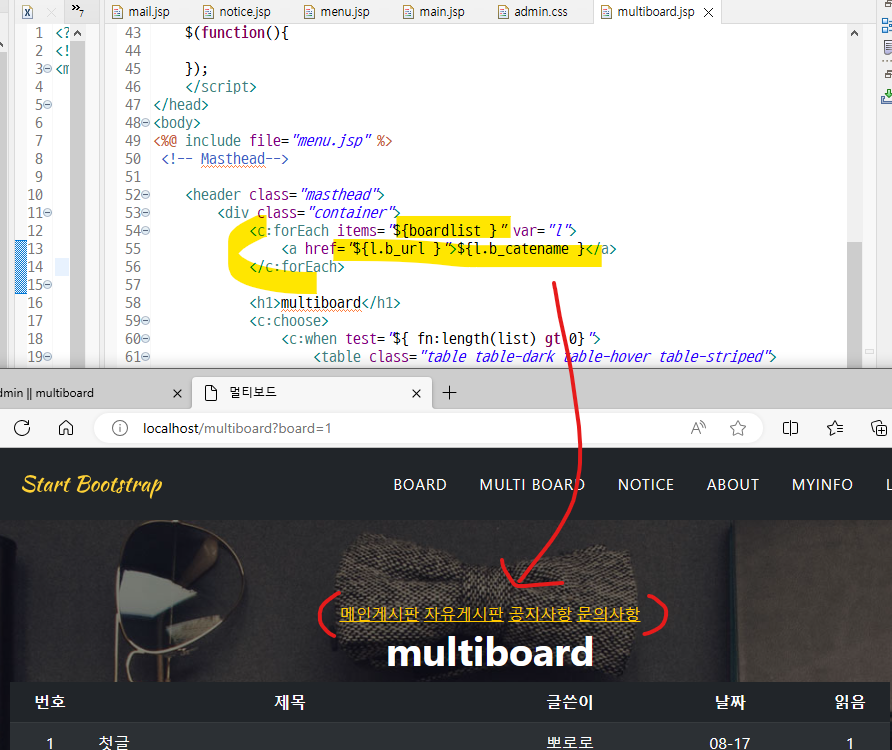Collapse the div container fold at line 53
892x750 pixels.
point(146,213)
